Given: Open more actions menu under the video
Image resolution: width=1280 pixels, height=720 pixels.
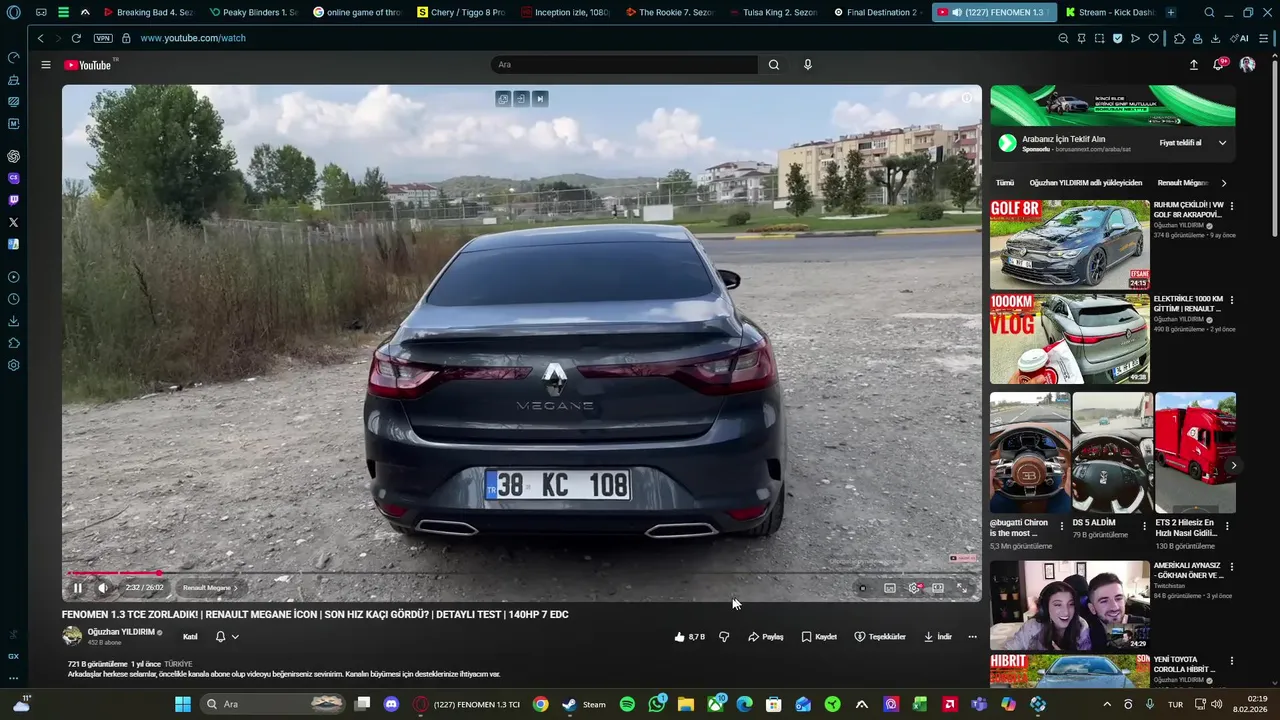Looking at the screenshot, I should coord(972,637).
